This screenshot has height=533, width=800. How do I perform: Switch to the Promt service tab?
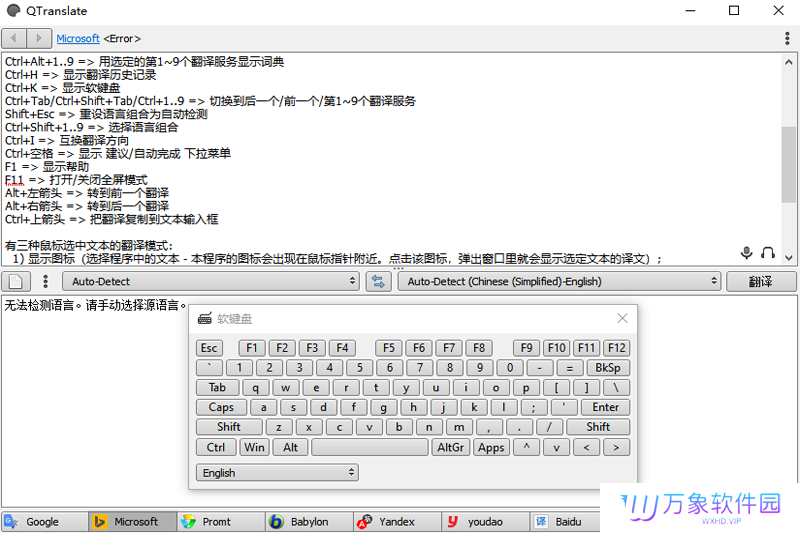(221, 522)
